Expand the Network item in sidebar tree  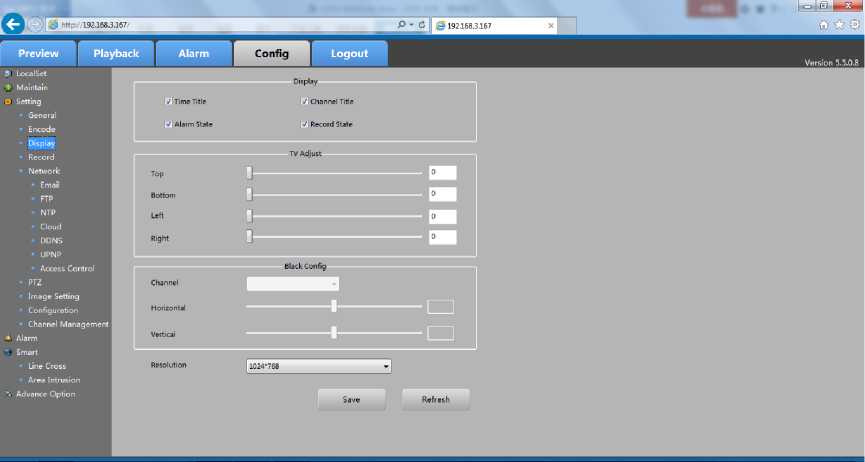pos(43,171)
